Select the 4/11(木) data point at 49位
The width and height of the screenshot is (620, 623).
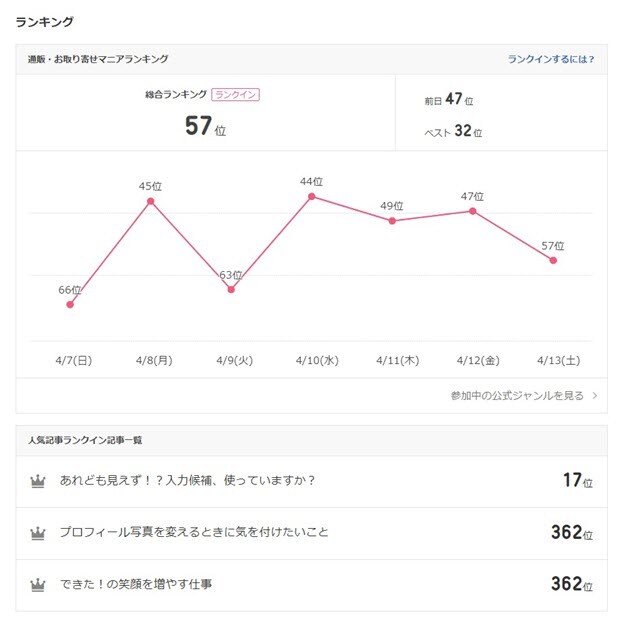click(392, 221)
